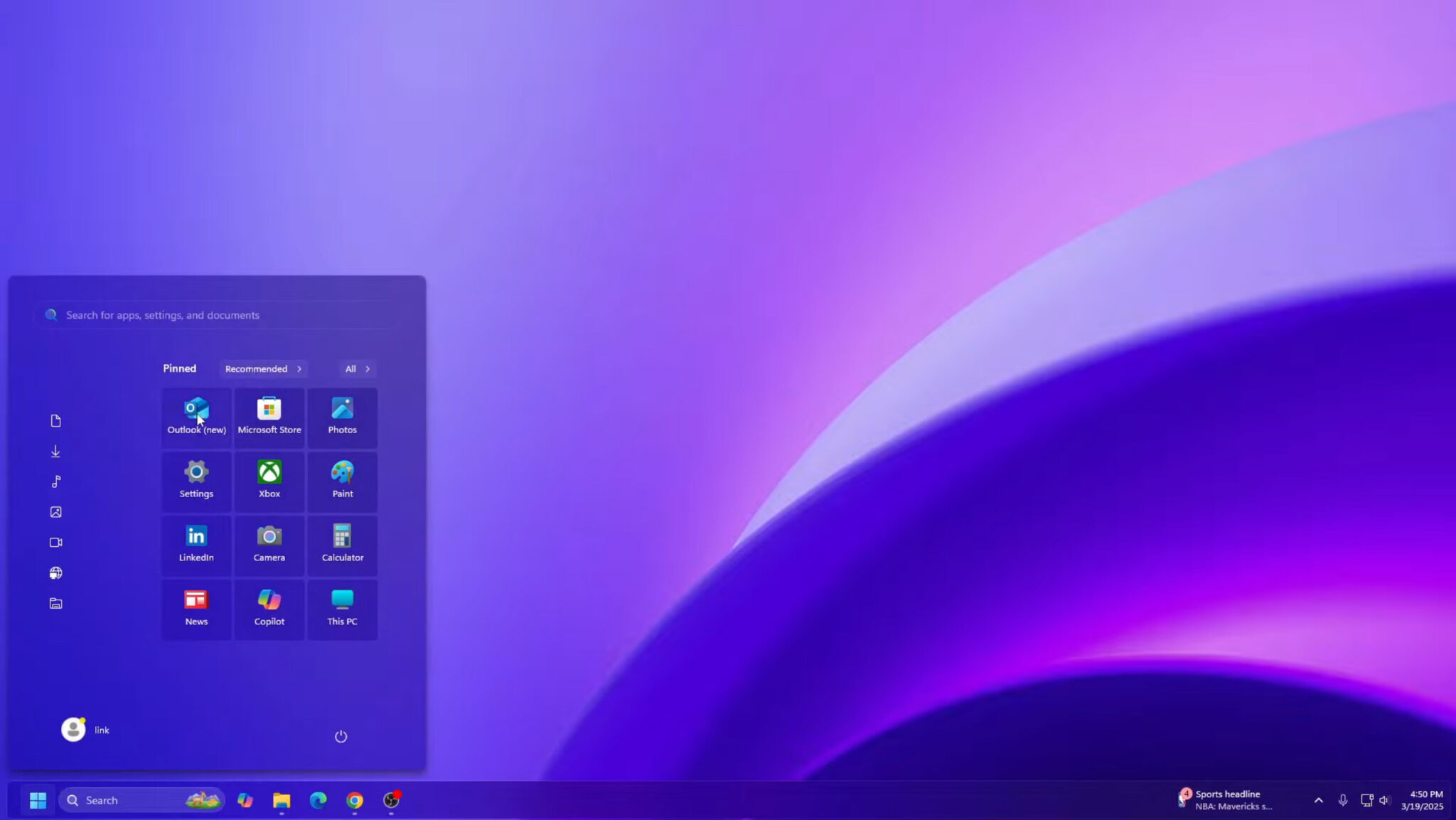Open the Downloads sidebar shortcut
This screenshot has width=1456, height=820.
[x=55, y=450]
